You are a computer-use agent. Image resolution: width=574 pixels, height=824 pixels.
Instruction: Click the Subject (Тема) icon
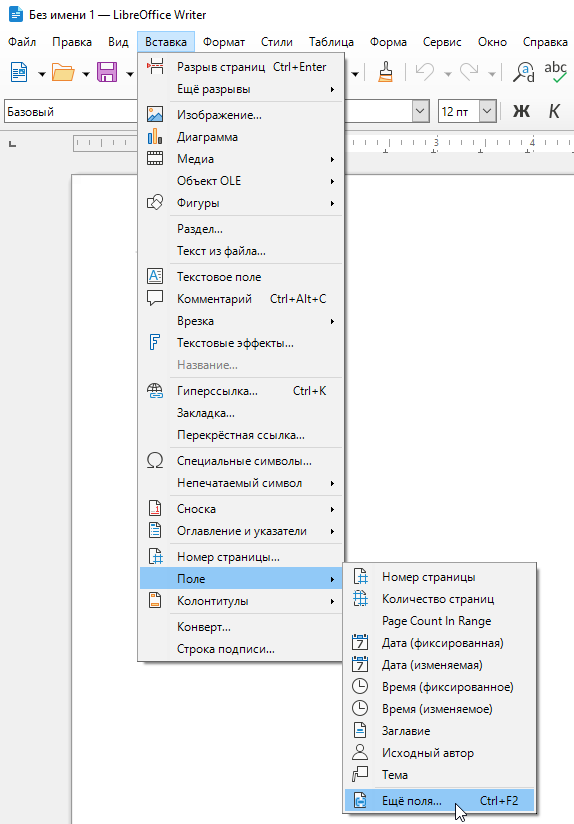tap(360, 775)
